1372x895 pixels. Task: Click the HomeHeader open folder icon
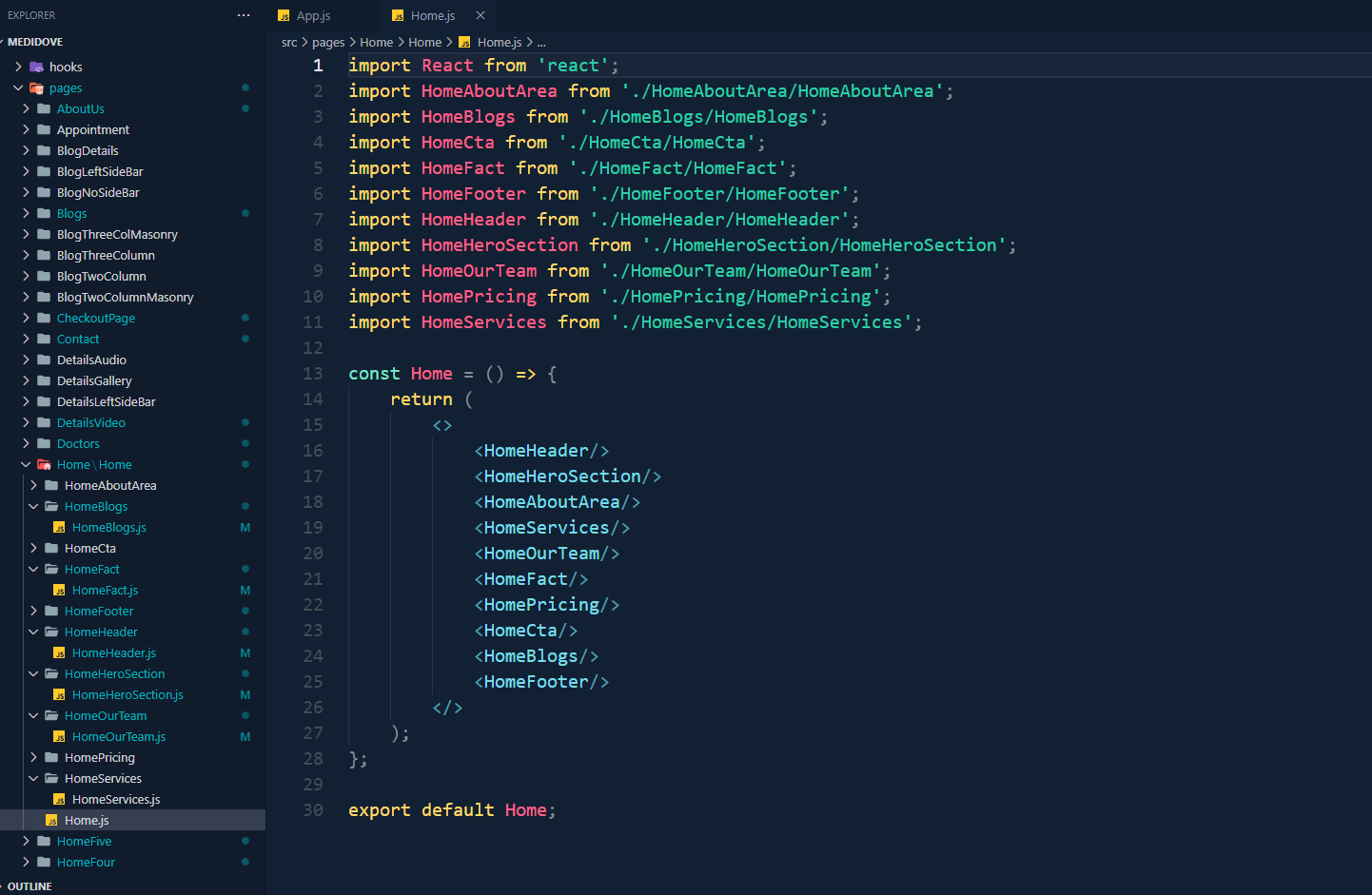(x=51, y=632)
